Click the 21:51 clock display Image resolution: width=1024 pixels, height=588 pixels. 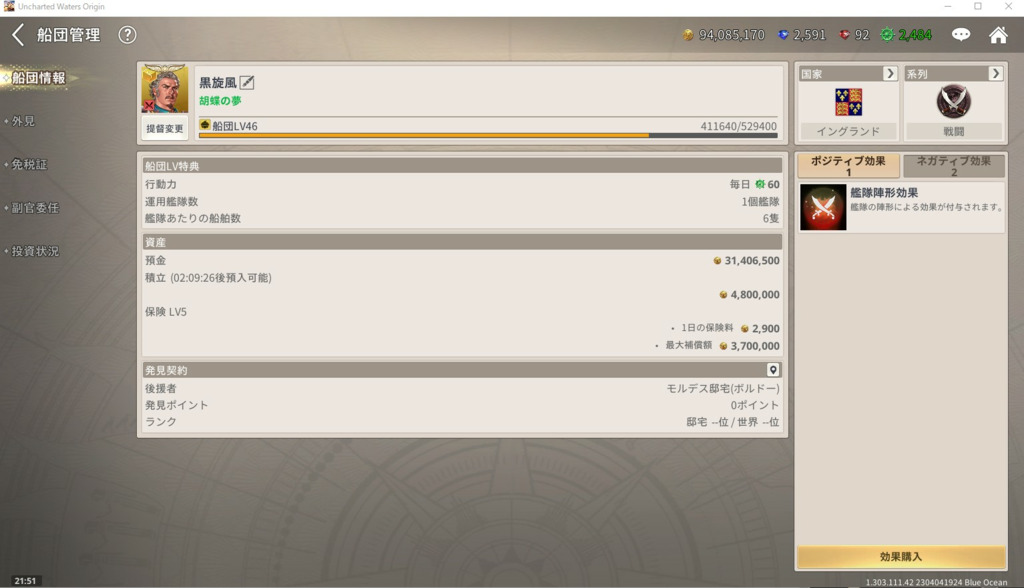pyautogui.click(x=25, y=580)
